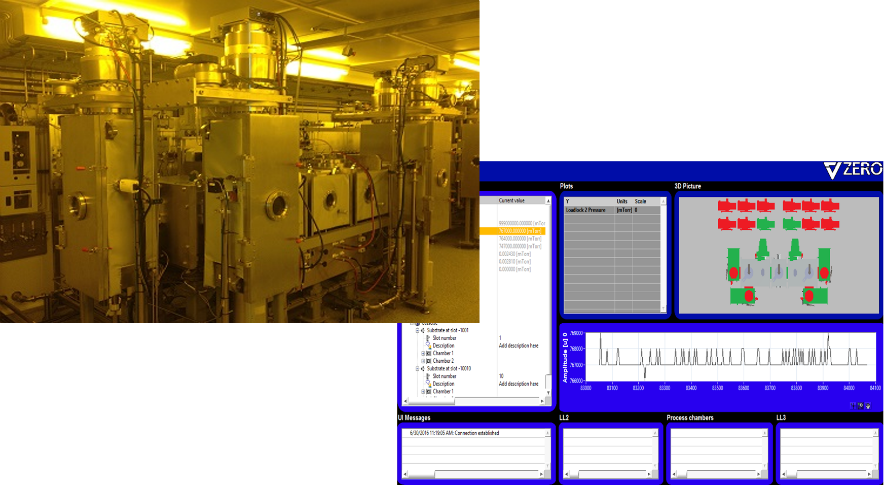This screenshot has height=485, width=884.
Task: Expand Chamber 2 under Substrate slot -1001
Action: click(423, 360)
